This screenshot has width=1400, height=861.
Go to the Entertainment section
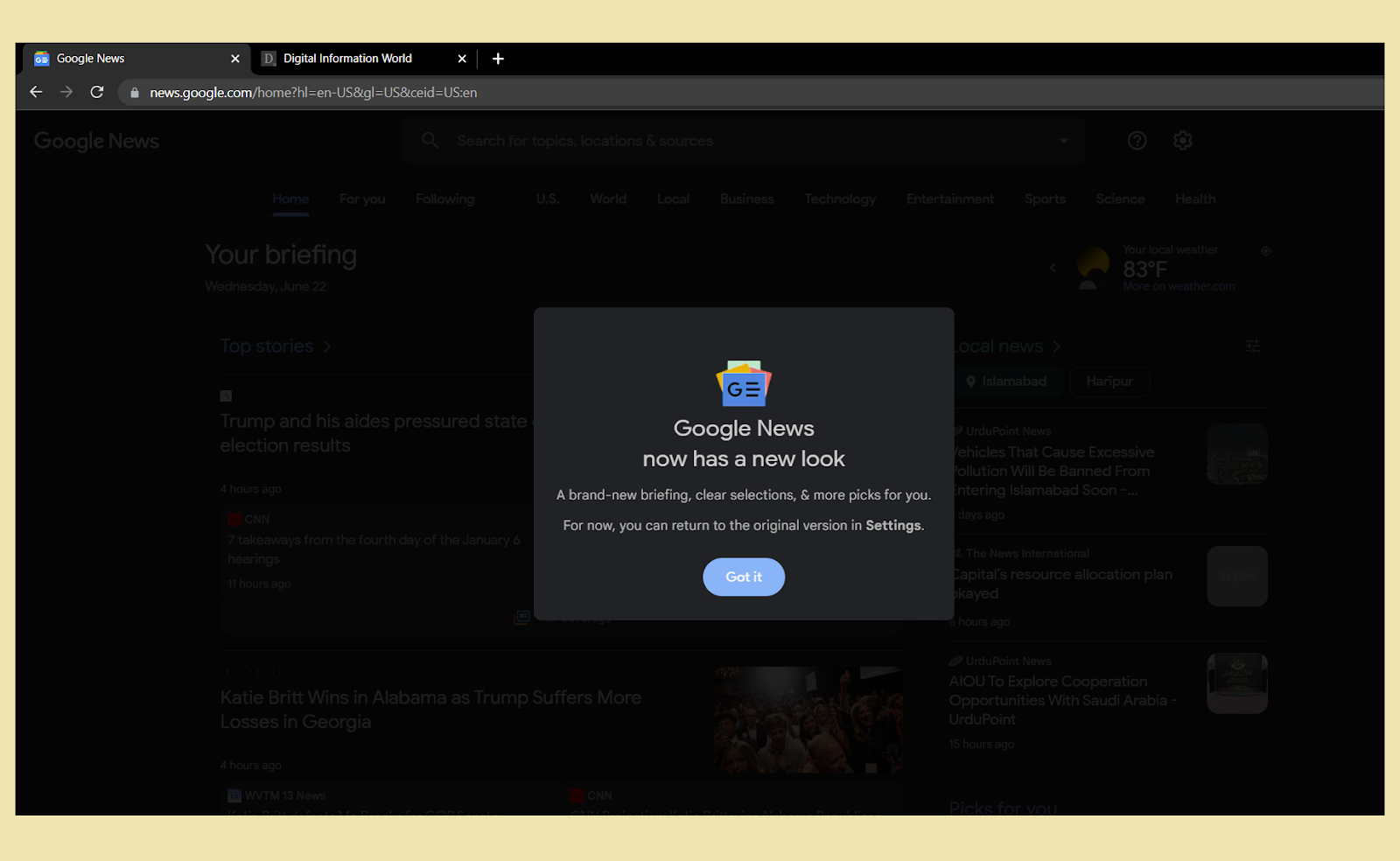950,199
